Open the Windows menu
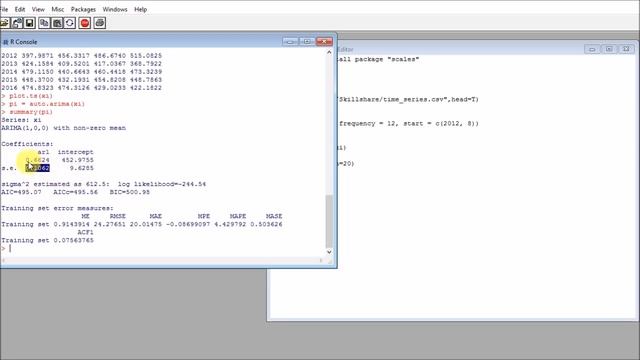Image resolution: width=640 pixels, height=360 pixels. tap(115, 9)
